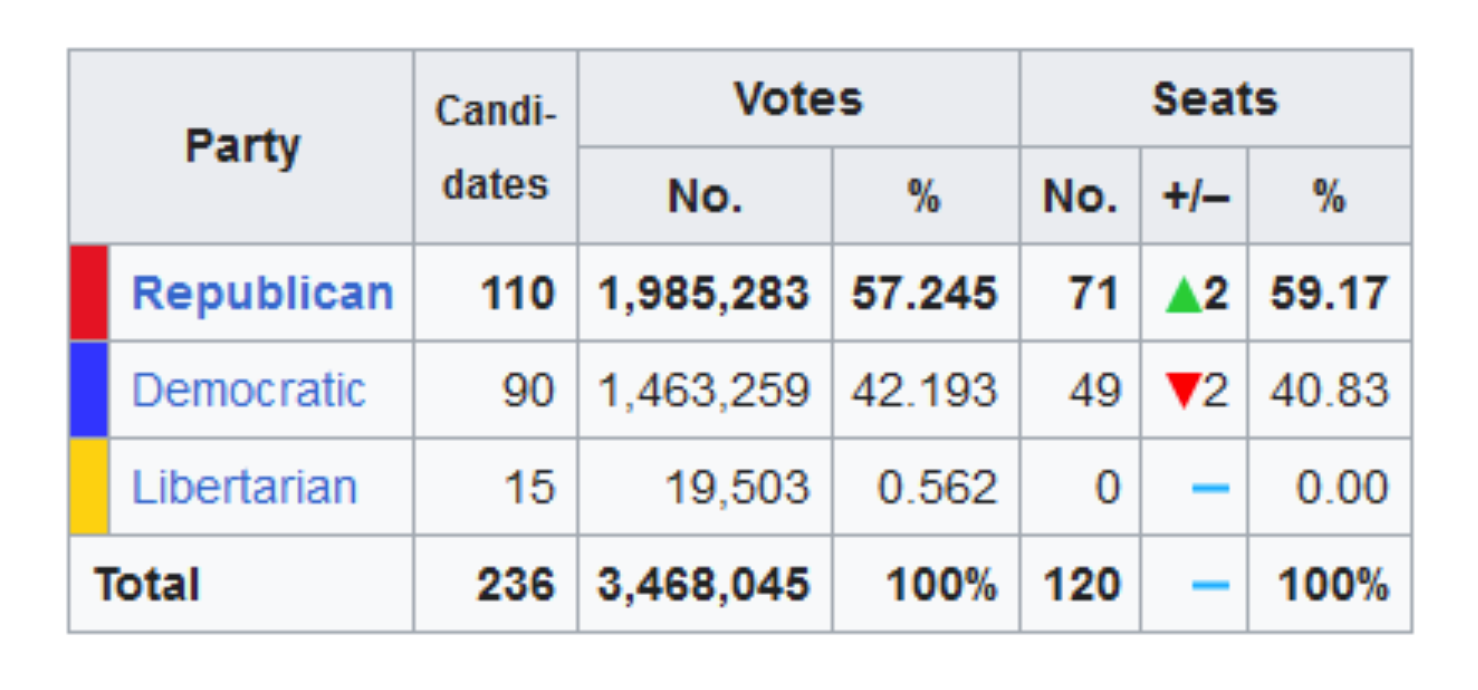
Task: Click the blue dash in Total row
Action: click(x=1210, y=585)
